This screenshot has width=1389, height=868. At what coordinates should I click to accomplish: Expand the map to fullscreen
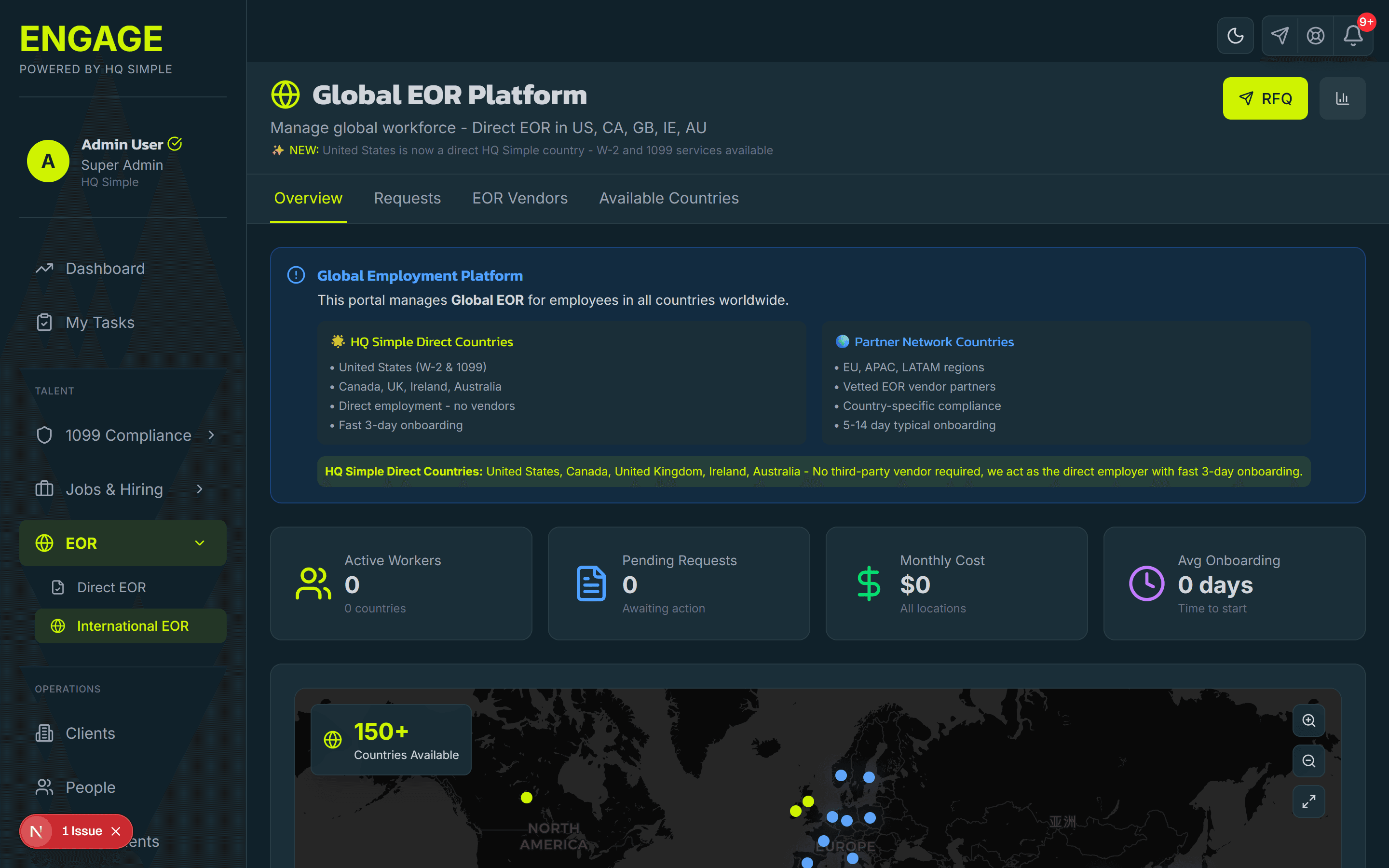click(1308, 801)
